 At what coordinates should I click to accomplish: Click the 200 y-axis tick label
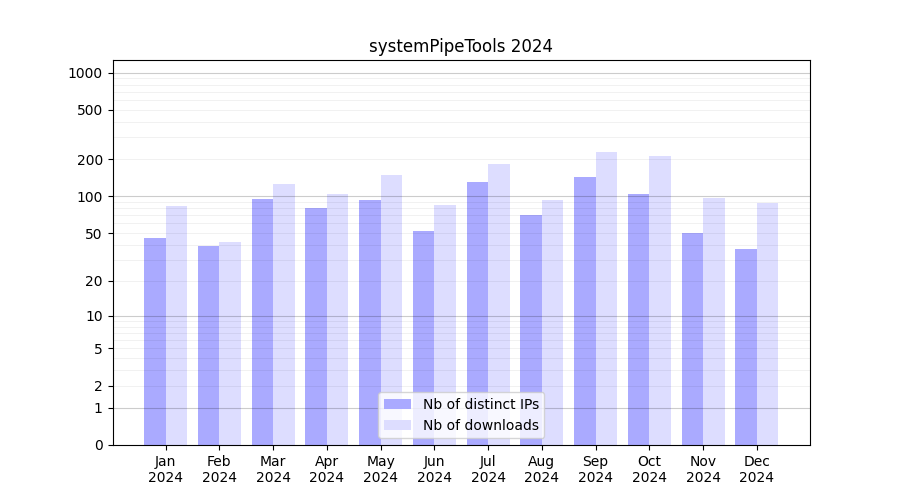click(x=90, y=160)
